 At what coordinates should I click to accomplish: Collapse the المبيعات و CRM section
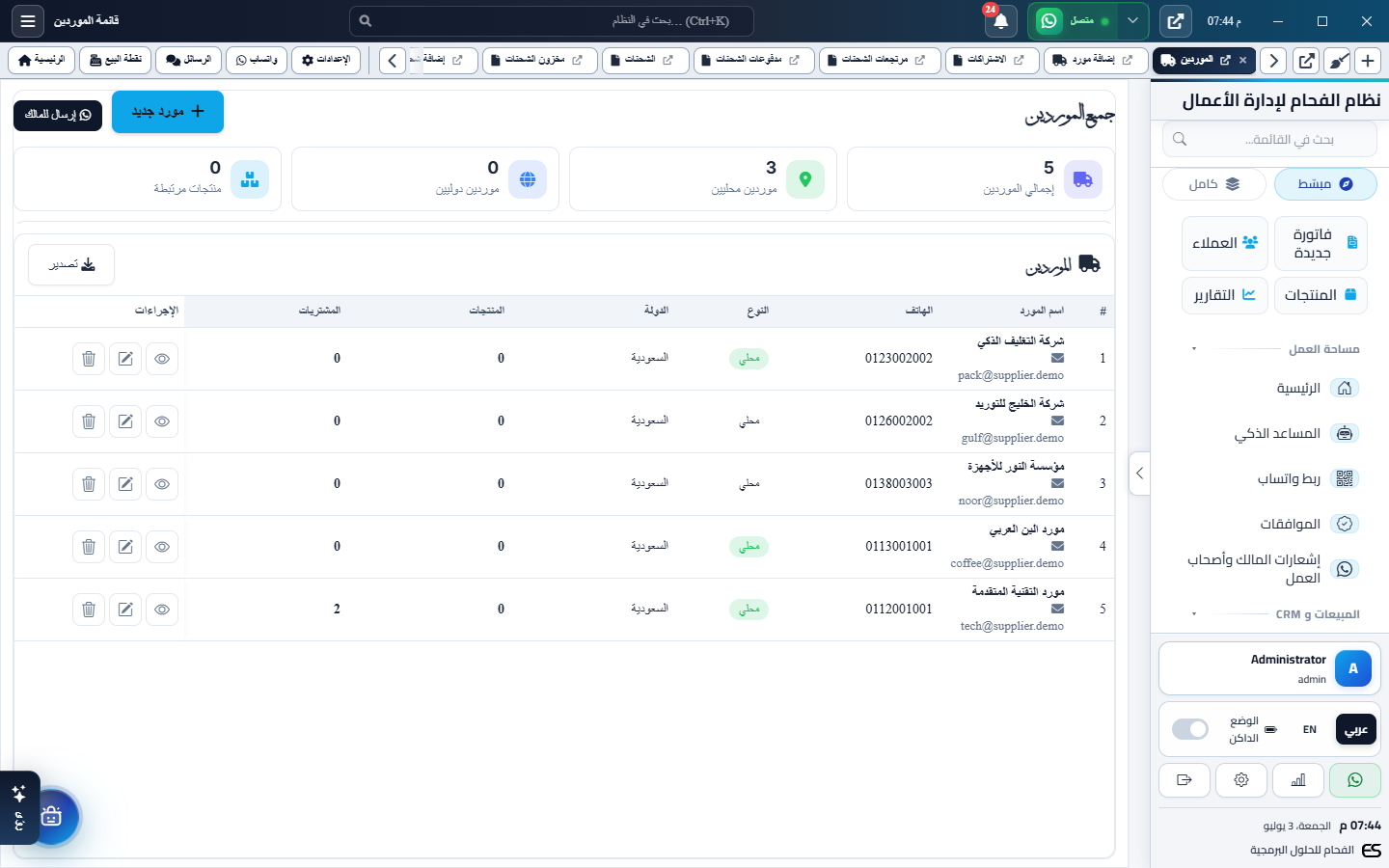click(x=1275, y=614)
